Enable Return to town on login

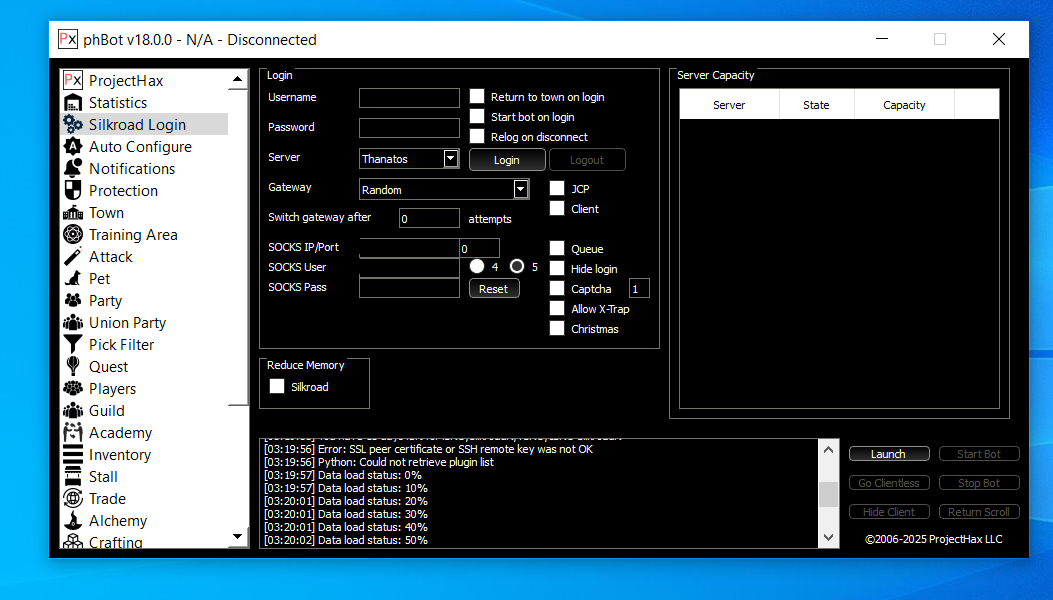(x=477, y=97)
